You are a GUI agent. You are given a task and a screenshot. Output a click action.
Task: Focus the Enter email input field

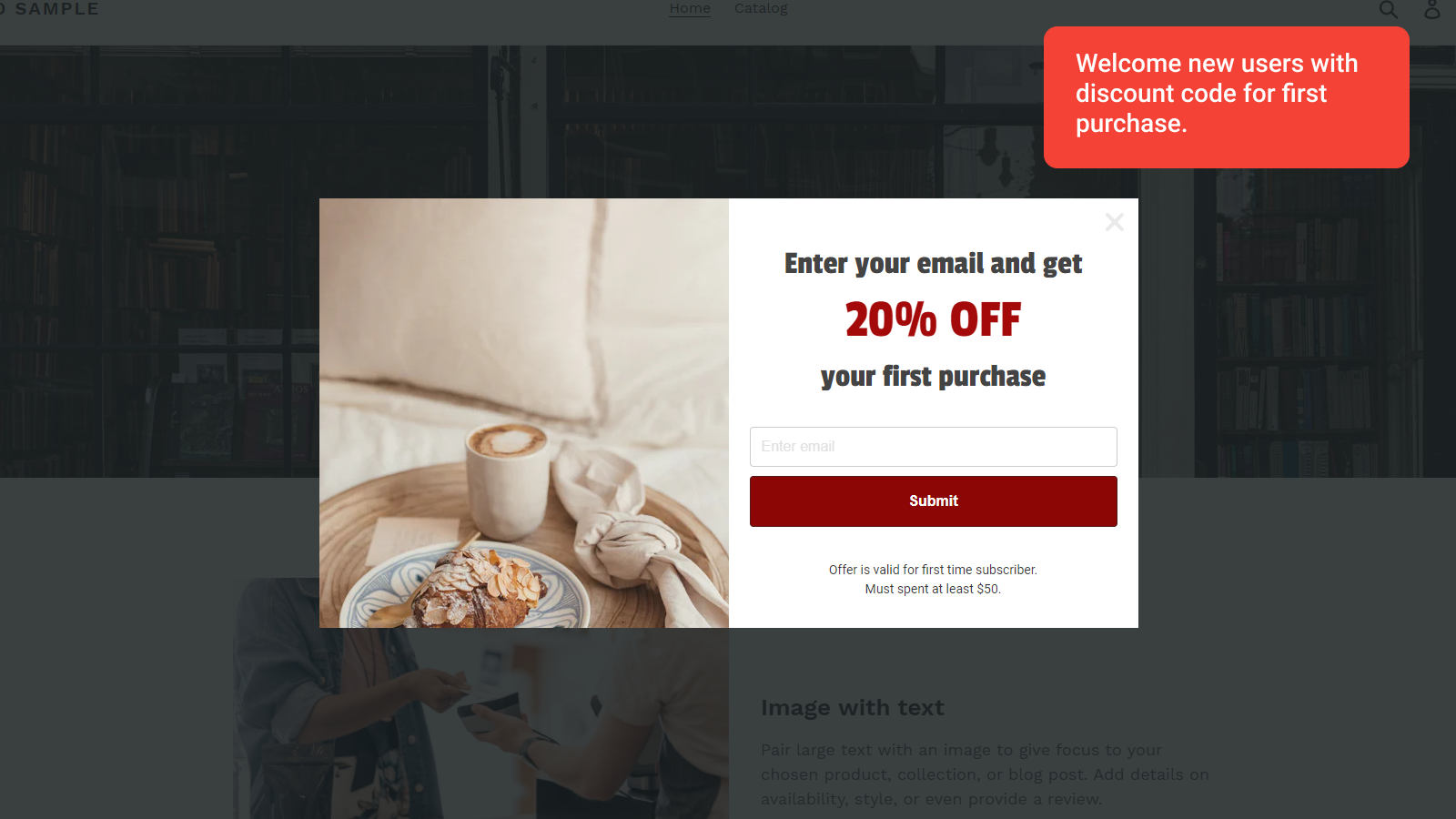coord(934,447)
